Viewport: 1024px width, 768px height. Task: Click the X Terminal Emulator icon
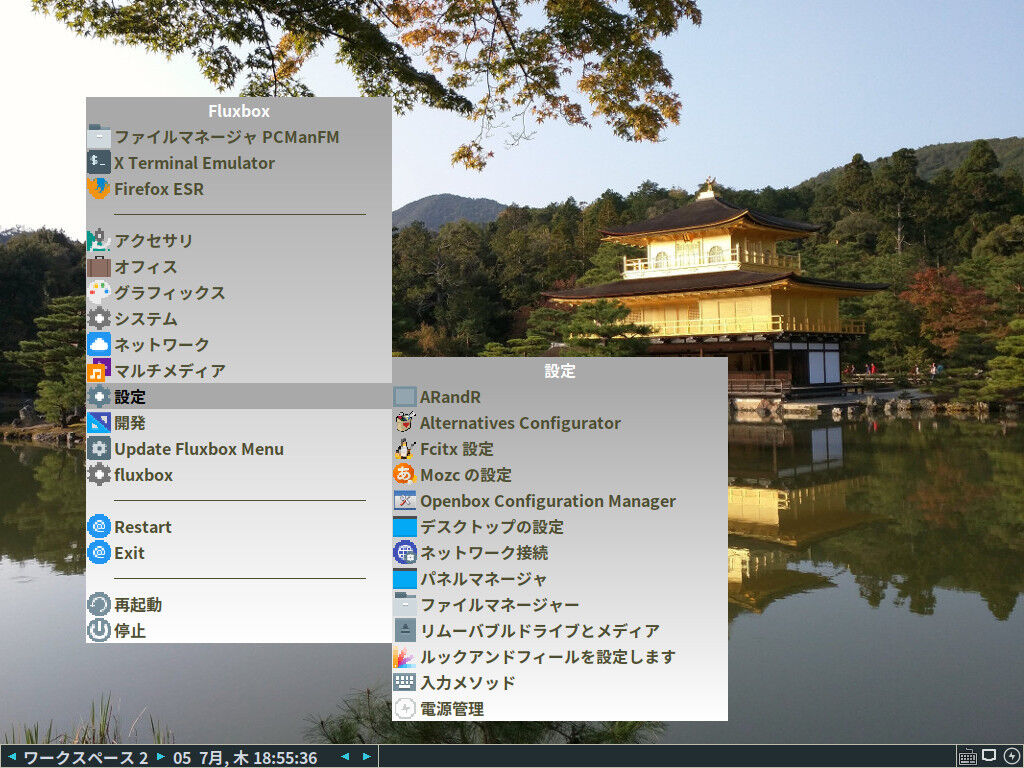pyautogui.click(x=99, y=163)
